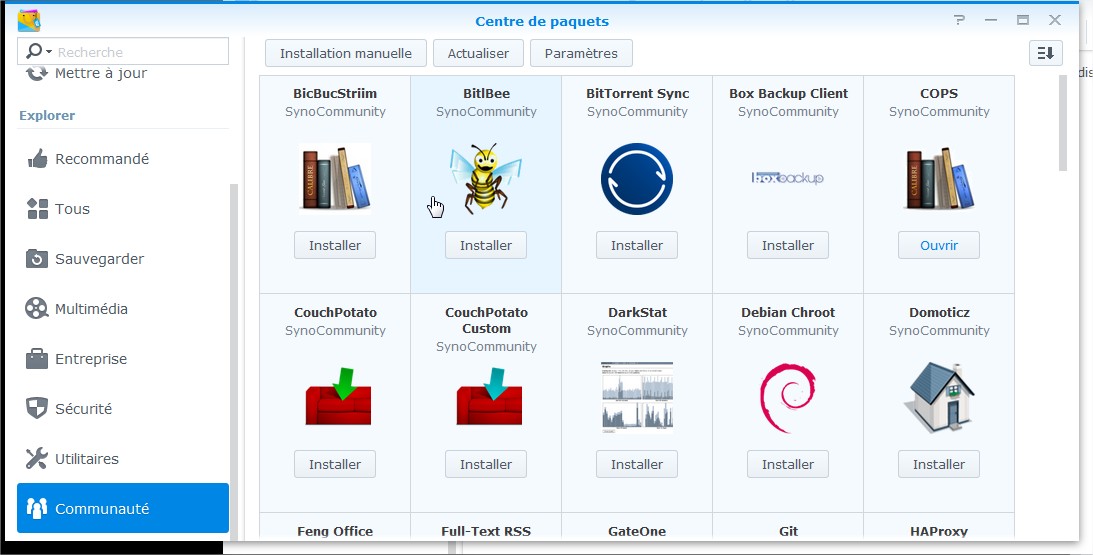Click the GateOne package title
The height and width of the screenshot is (555, 1093).
pyautogui.click(x=636, y=531)
